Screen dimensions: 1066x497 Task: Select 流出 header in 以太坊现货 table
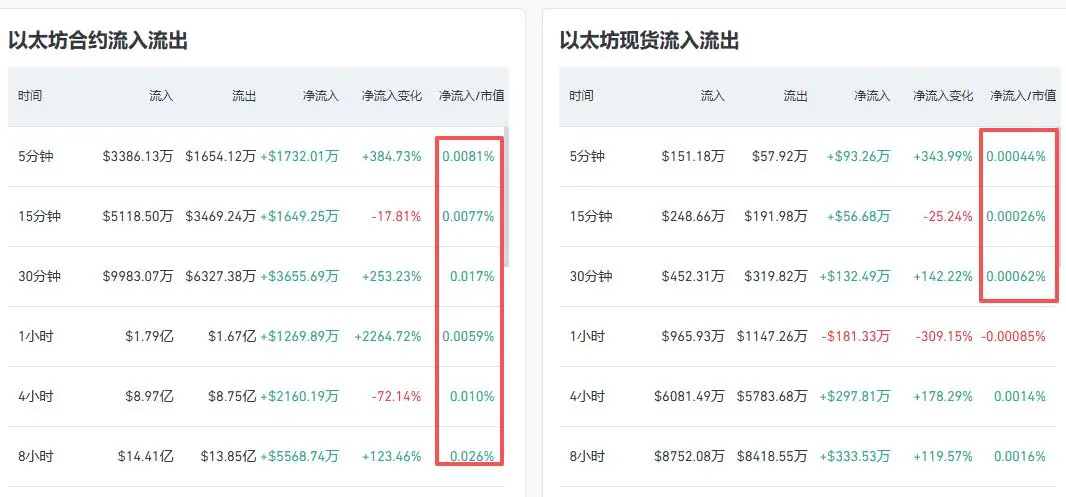(x=795, y=96)
